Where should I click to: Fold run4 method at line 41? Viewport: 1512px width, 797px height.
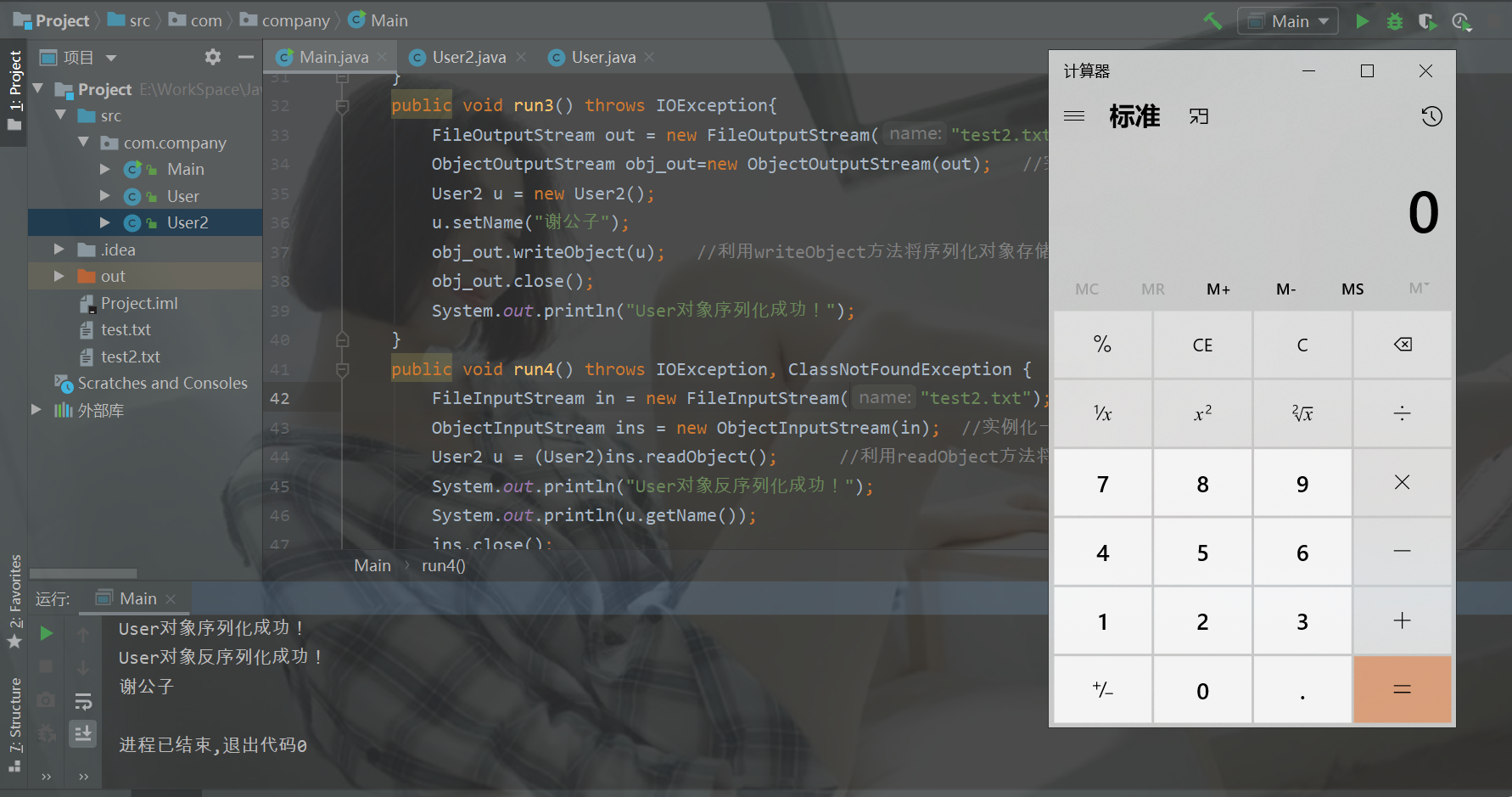coord(342,370)
